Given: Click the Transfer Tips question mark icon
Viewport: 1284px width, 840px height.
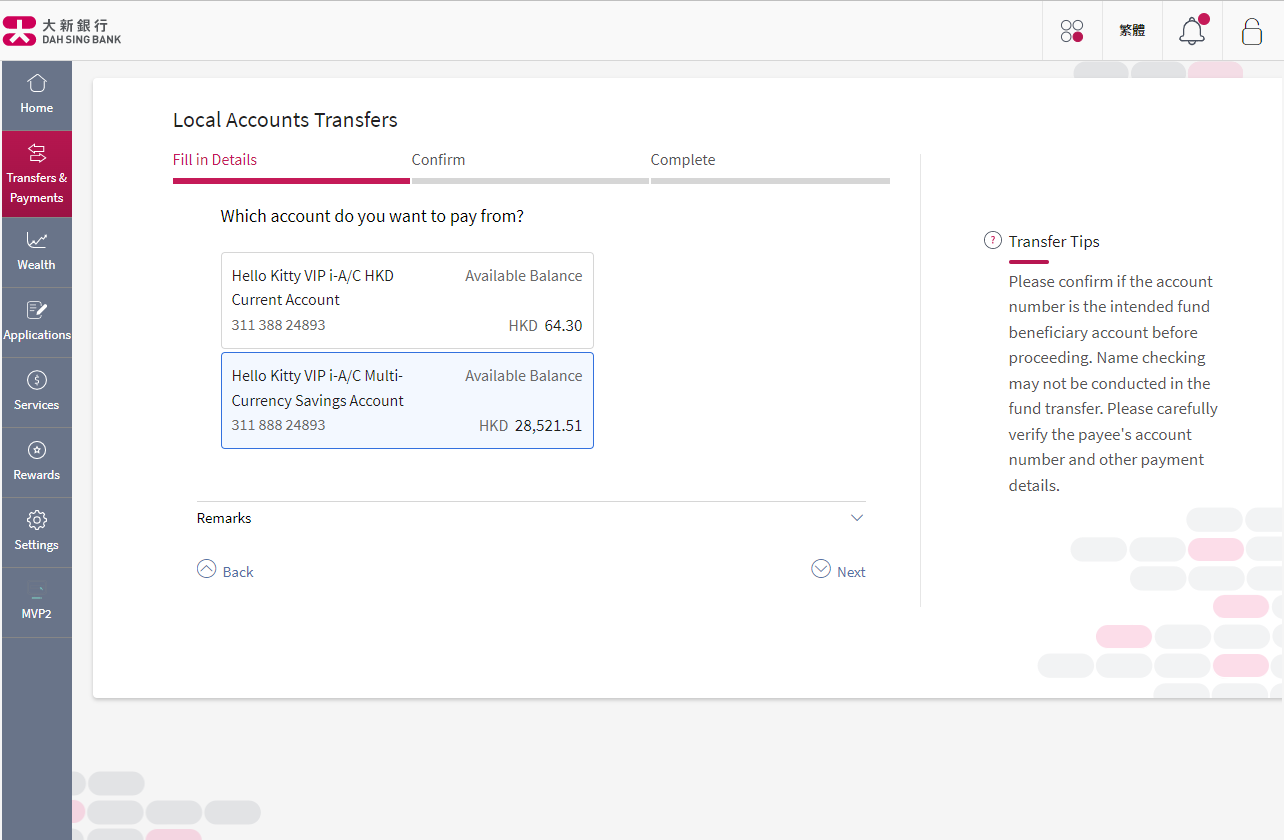Looking at the screenshot, I should point(993,240).
